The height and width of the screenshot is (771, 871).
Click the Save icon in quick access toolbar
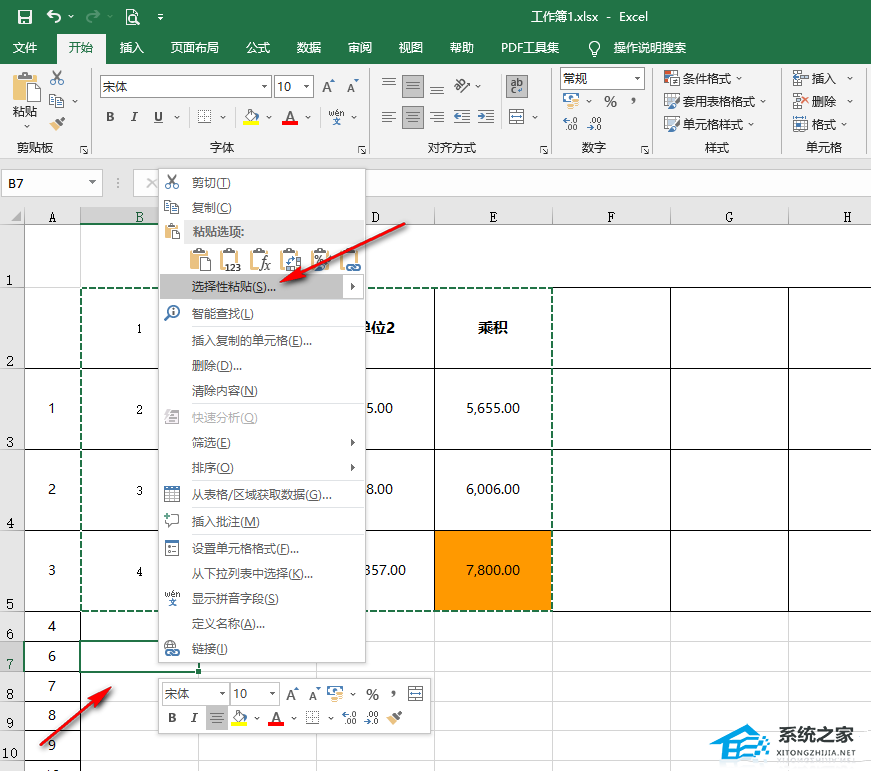pyautogui.click(x=25, y=17)
